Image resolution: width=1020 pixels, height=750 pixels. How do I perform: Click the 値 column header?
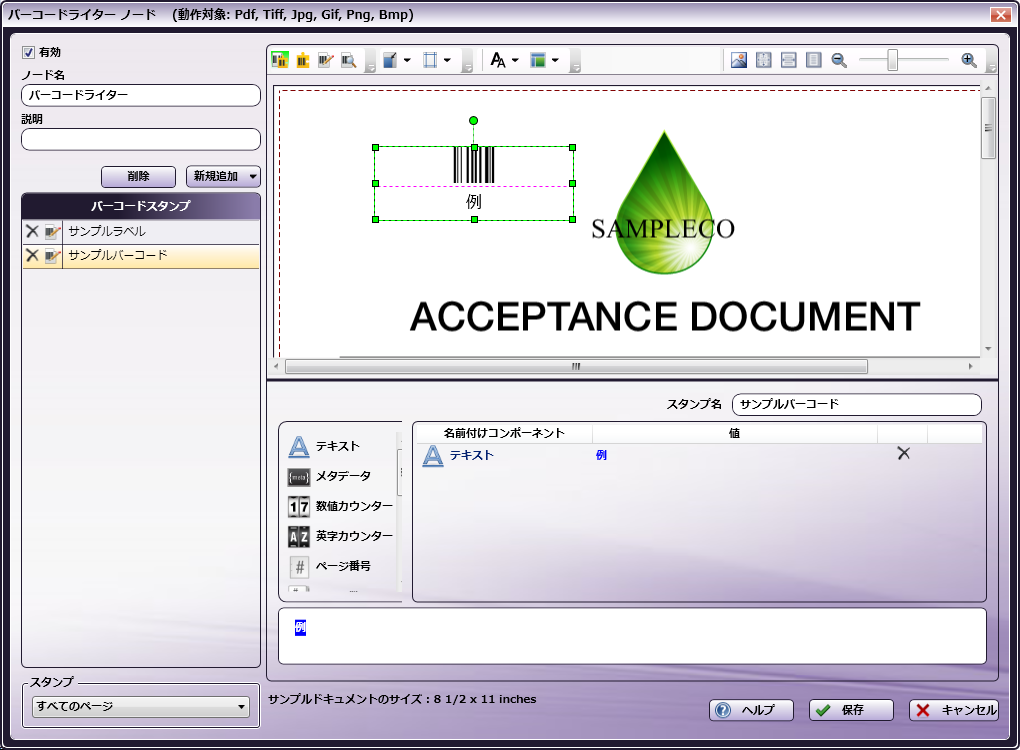734,433
